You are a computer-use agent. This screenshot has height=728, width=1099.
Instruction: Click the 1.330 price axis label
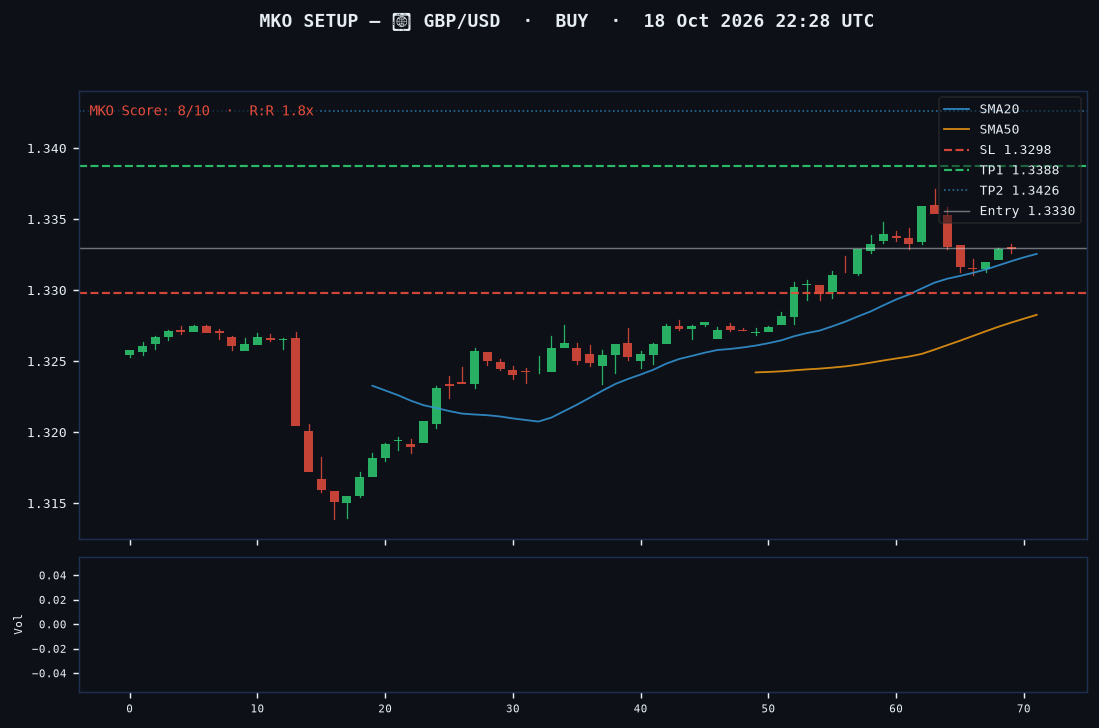46,291
